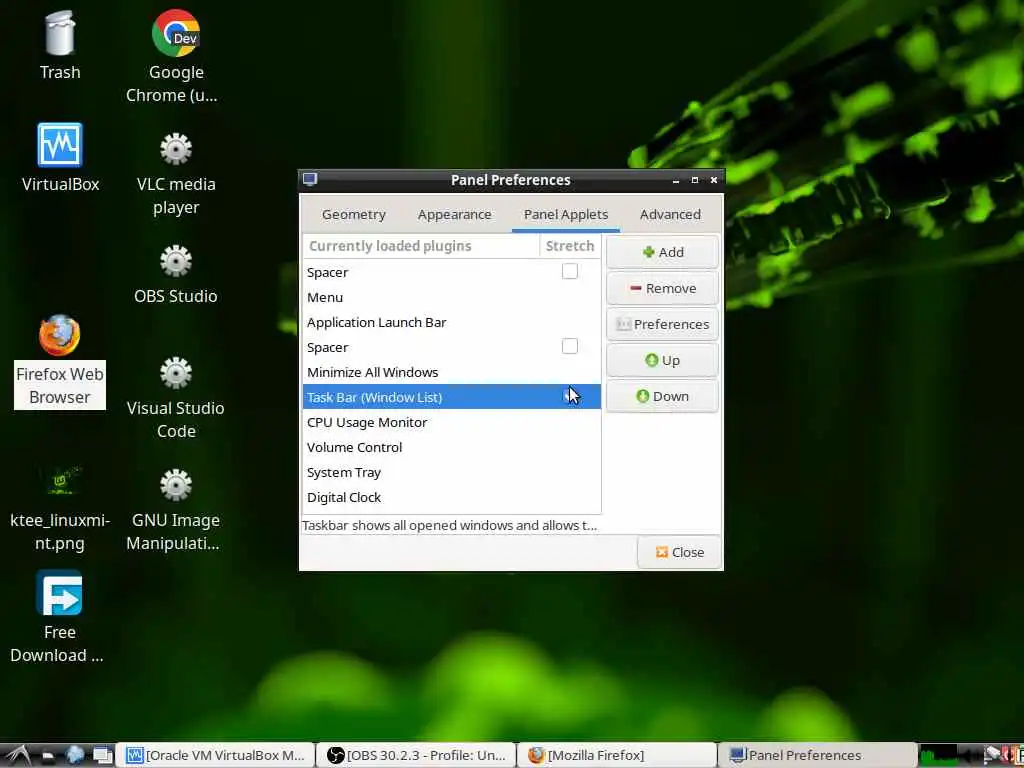Switch to Mozilla Firefox taskbar window
This screenshot has width=1024, height=768.
pos(617,756)
